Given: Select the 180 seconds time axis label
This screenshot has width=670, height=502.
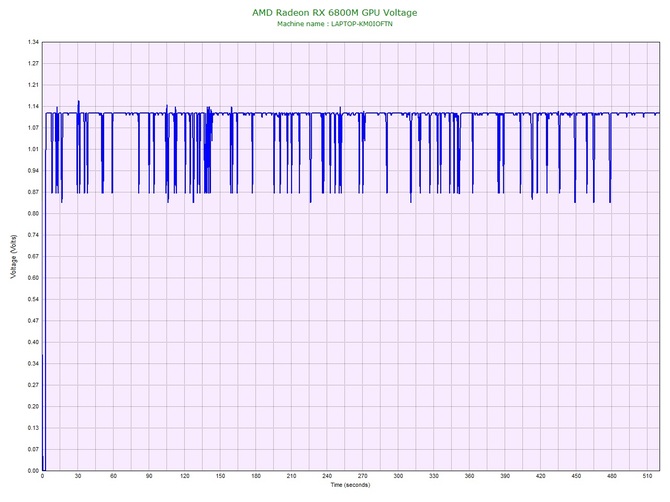Looking at the screenshot, I should [x=256, y=476].
